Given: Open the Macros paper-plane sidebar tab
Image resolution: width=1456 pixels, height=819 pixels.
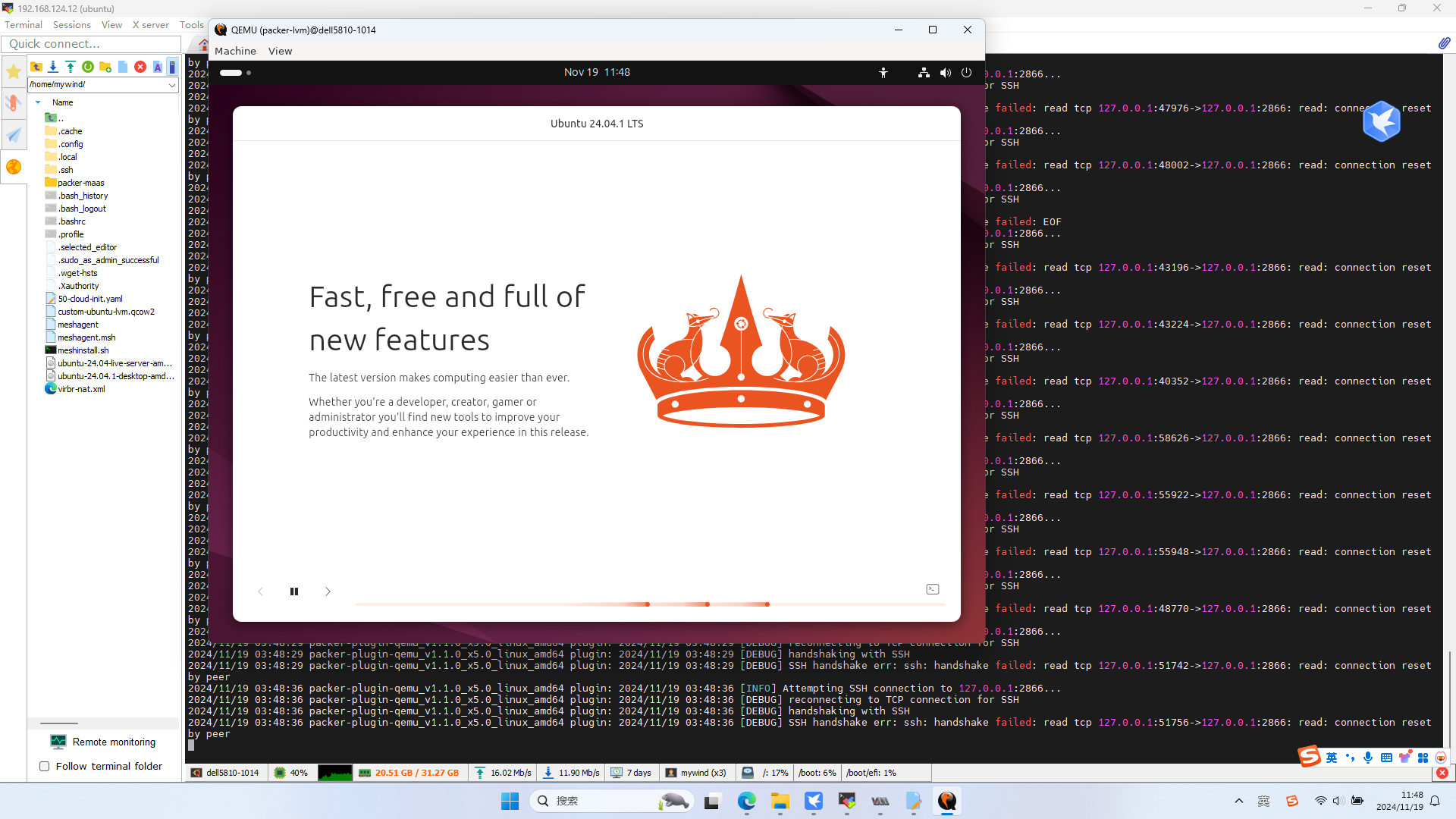Looking at the screenshot, I should coord(14,135).
